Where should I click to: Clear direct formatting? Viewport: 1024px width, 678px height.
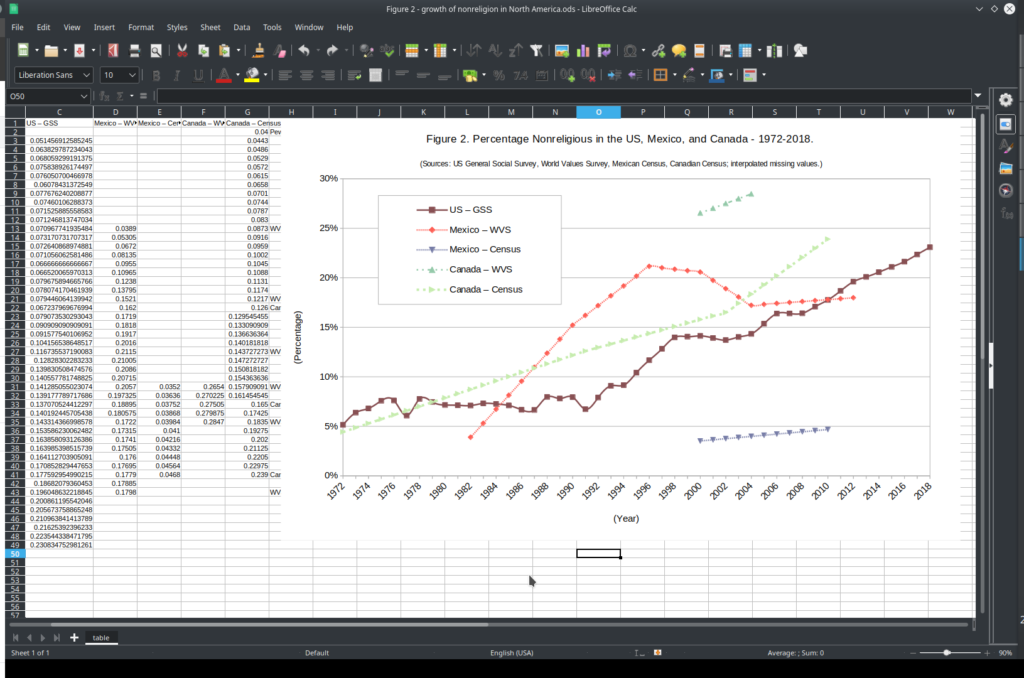pyautogui.click(x=280, y=51)
